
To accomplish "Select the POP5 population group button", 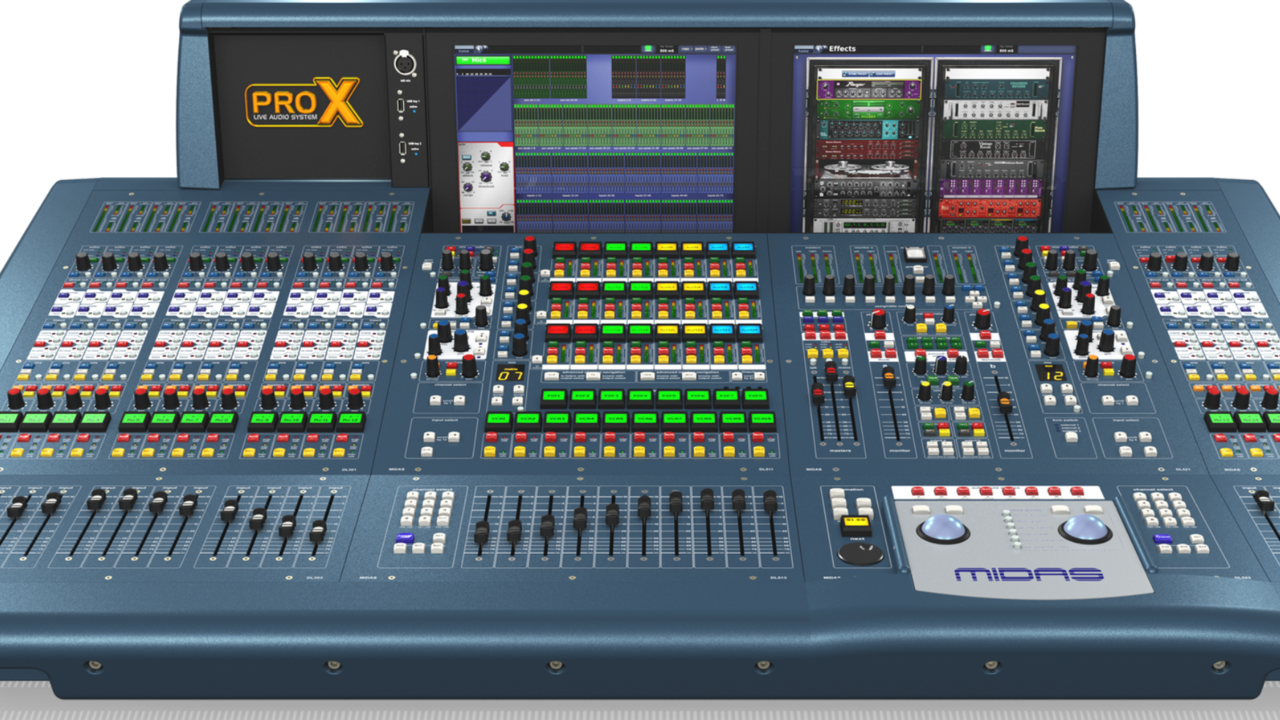I will tap(671, 396).
